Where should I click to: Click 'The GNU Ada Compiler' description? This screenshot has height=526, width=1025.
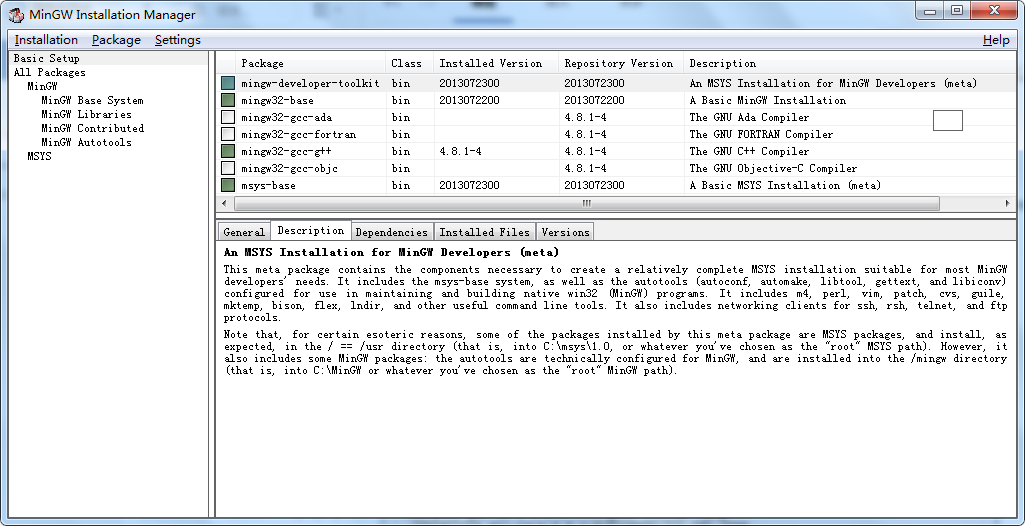pos(749,118)
